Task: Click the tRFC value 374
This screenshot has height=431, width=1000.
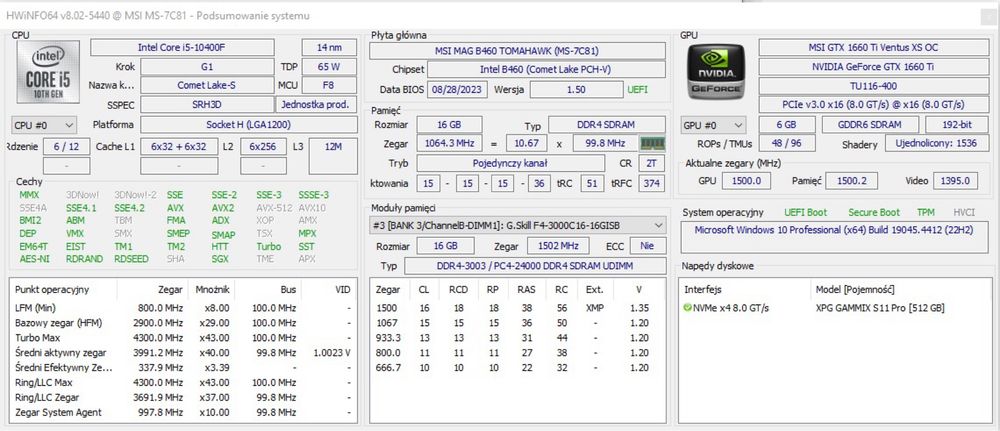Action: (x=651, y=184)
